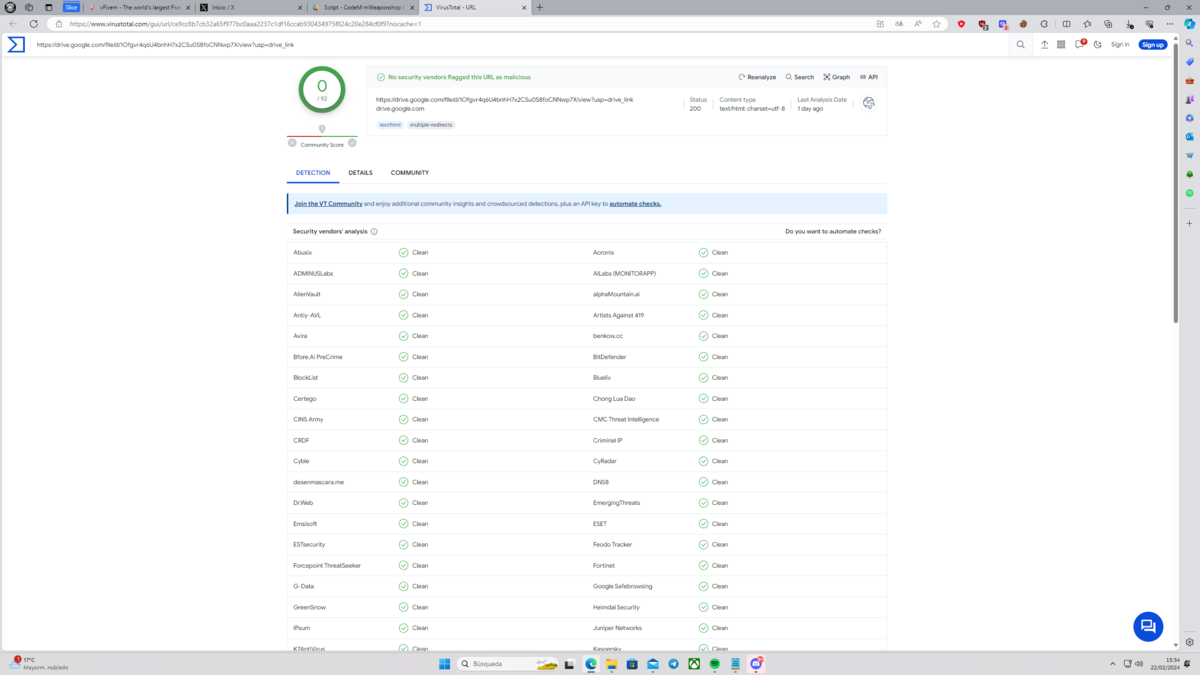The image size is (1200, 675).
Task: Click Search in analysis header
Action: coord(800,77)
